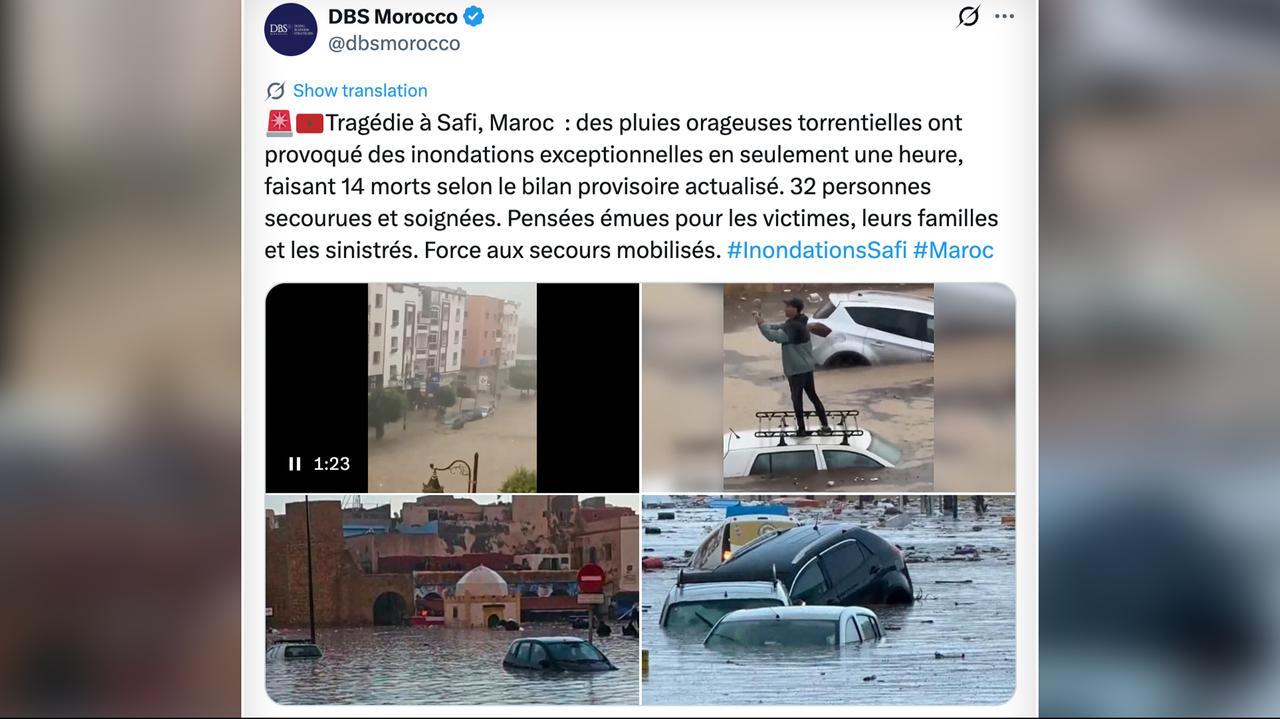The height and width of the screenshot is (719, 1280).
Task: Open the @dbsmorocco handle
Action: 394,44
